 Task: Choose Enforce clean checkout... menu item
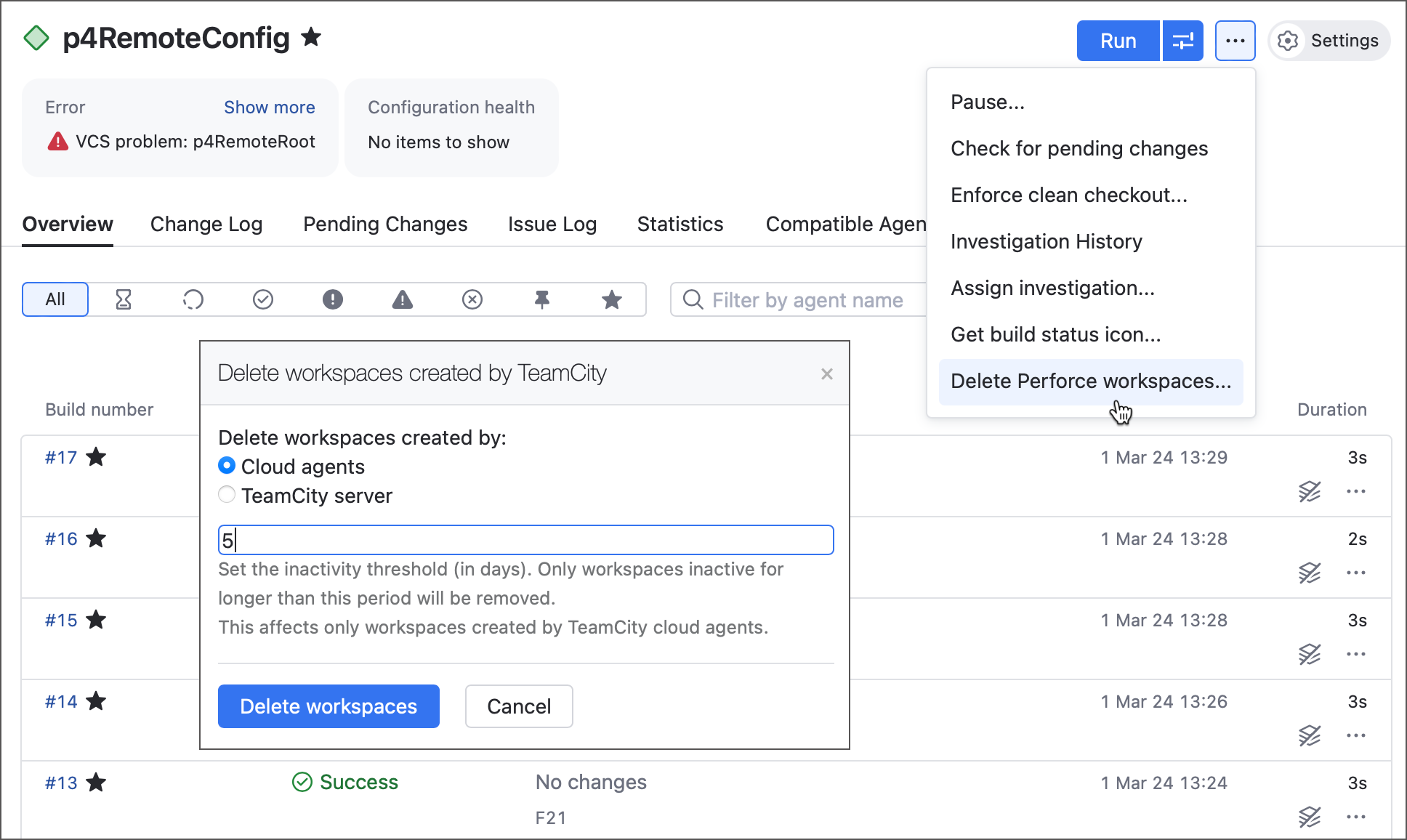point(1091,195)
